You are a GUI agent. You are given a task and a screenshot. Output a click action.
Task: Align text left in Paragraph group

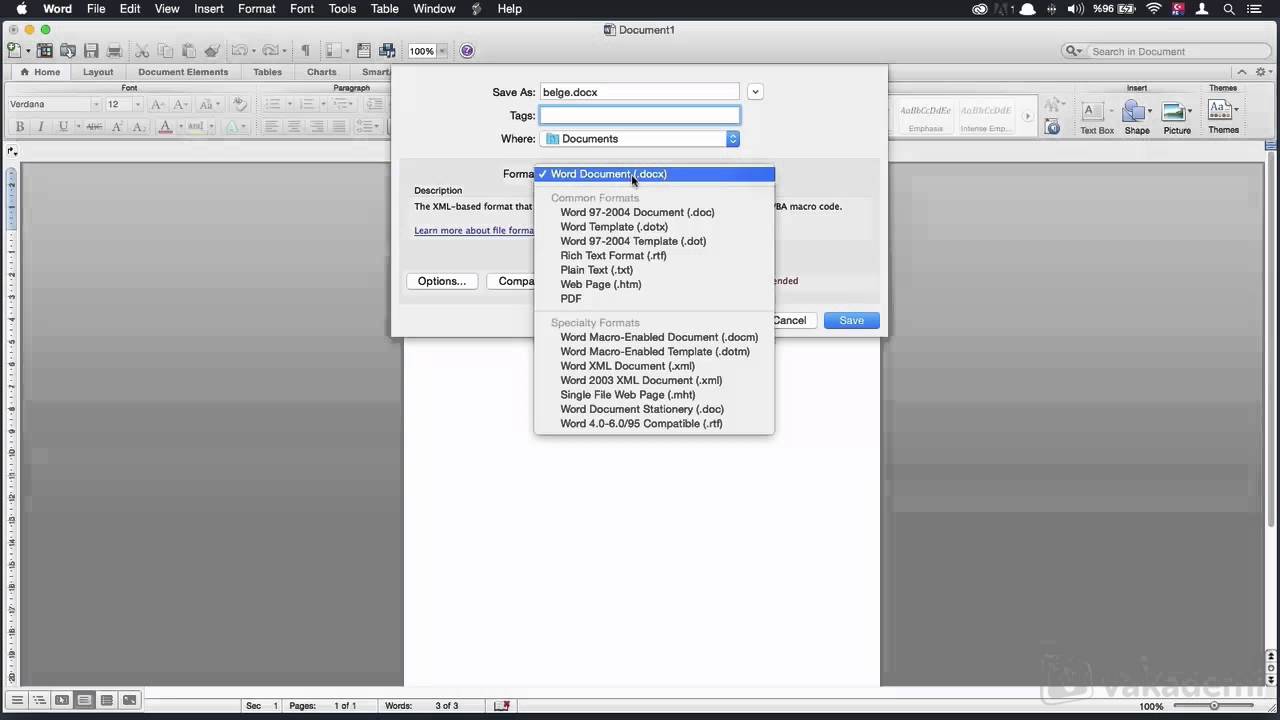271,126
